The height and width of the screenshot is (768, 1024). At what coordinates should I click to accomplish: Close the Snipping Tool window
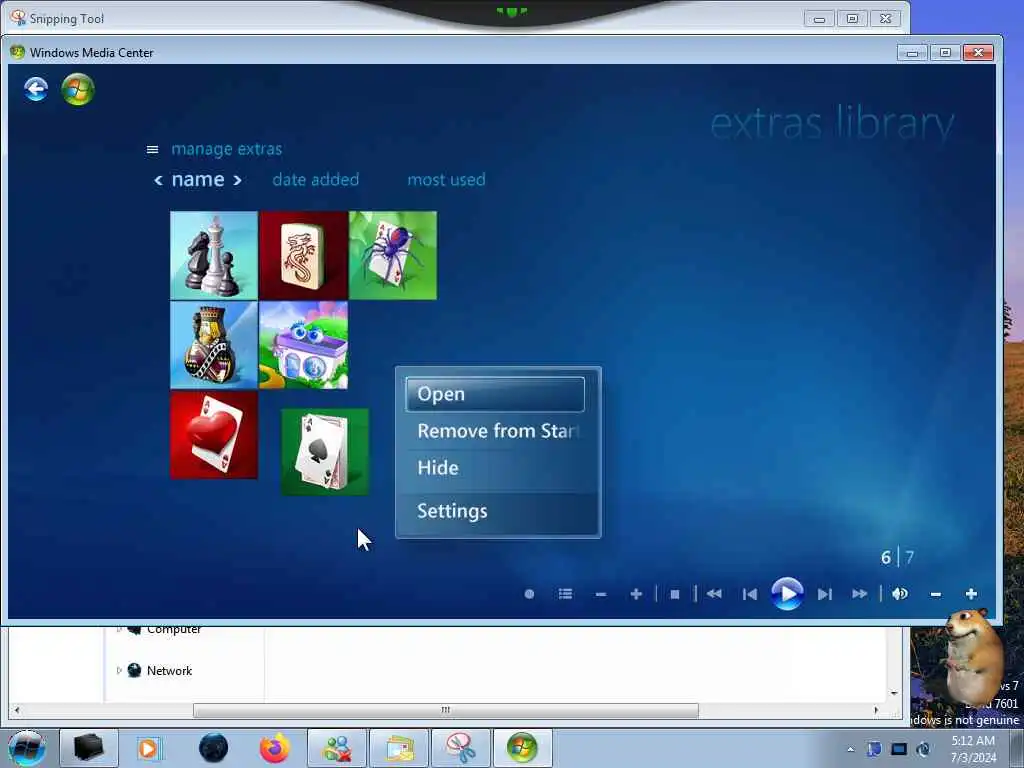[886, 19]
